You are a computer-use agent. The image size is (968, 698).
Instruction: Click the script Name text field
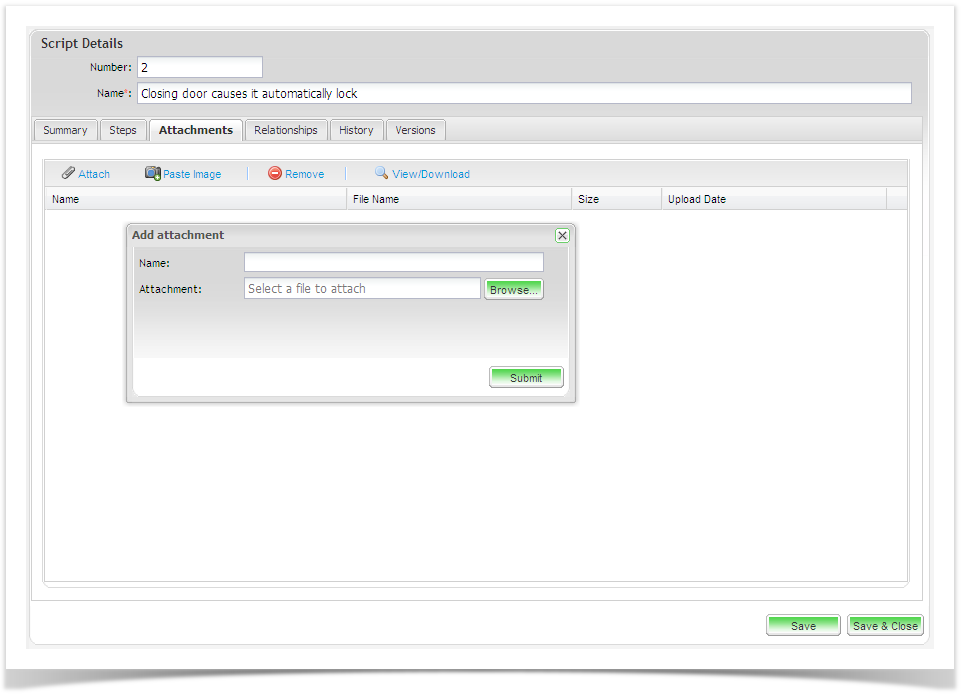coord(524,93)
